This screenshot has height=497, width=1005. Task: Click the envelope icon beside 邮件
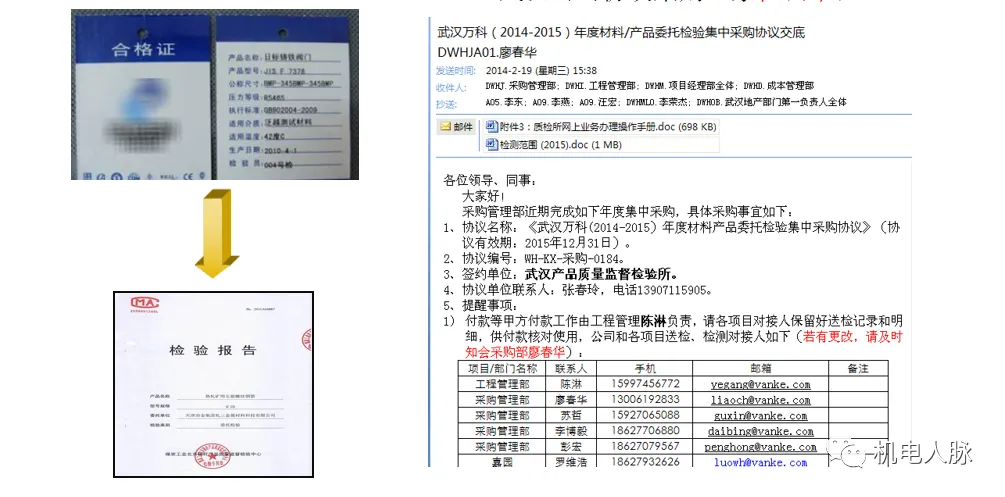[x=445, y=127]
